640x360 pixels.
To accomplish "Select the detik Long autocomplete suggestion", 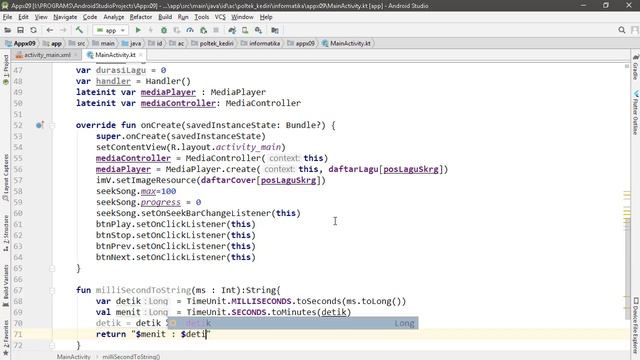I will pos(293,323).
